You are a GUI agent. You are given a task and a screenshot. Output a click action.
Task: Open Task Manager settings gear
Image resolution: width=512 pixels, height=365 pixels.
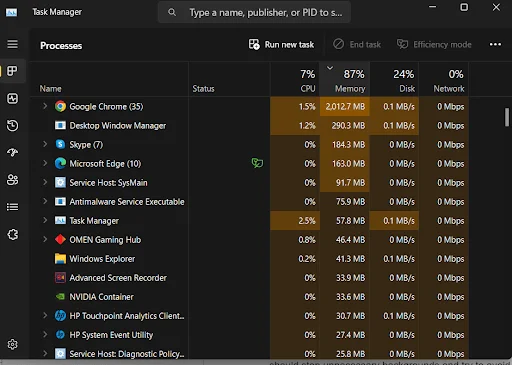coord(13,344)
